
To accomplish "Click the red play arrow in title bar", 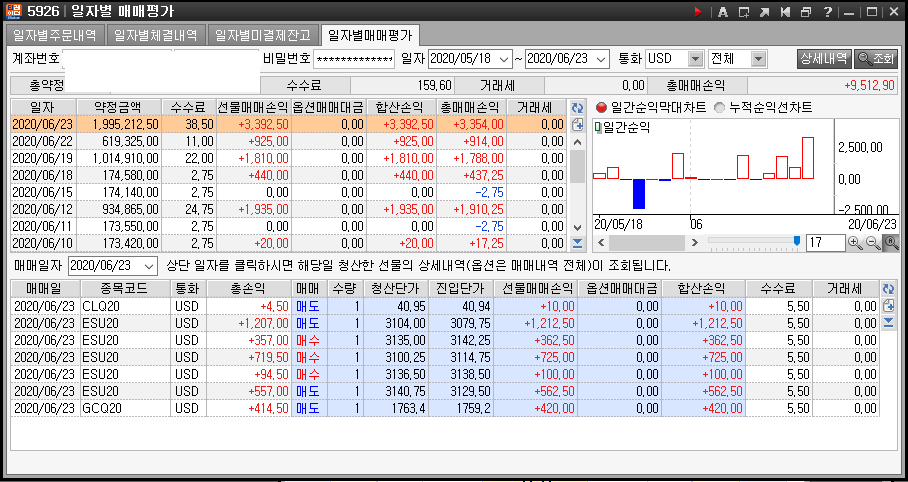I will [x=698, y=12].
